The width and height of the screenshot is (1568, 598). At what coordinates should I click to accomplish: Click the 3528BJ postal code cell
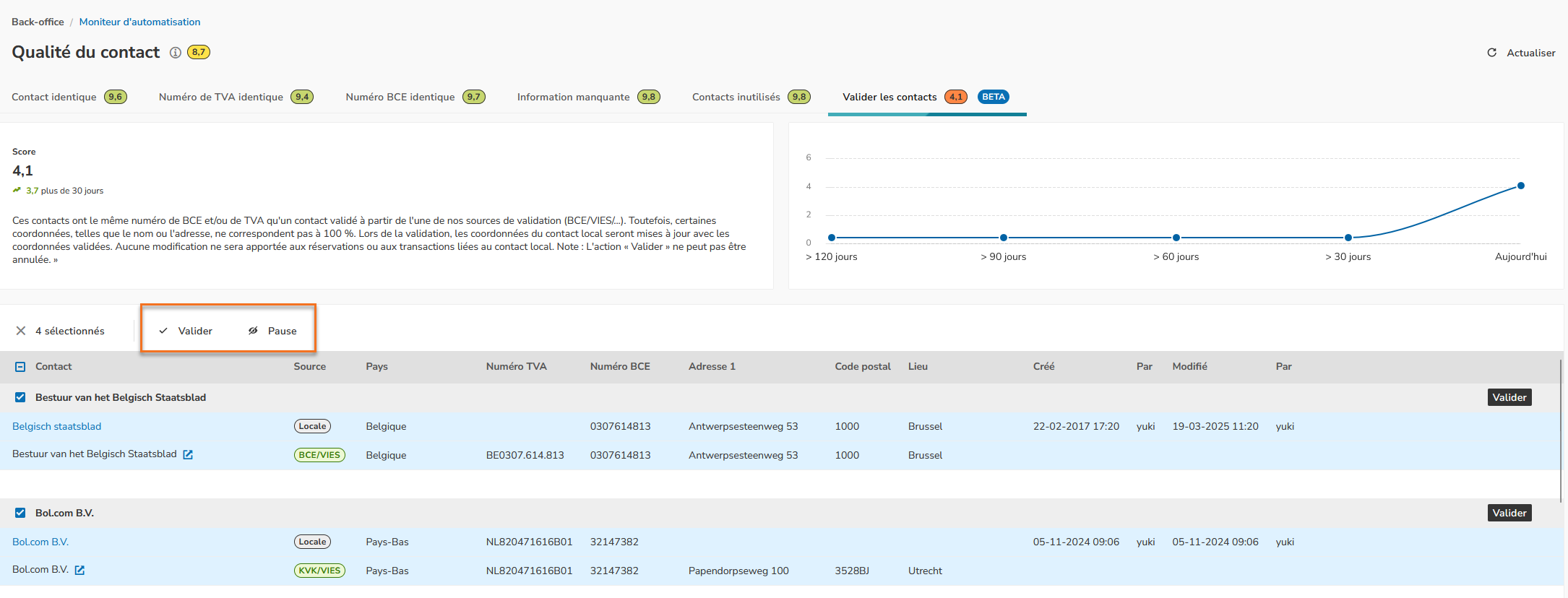pos(853,571)
